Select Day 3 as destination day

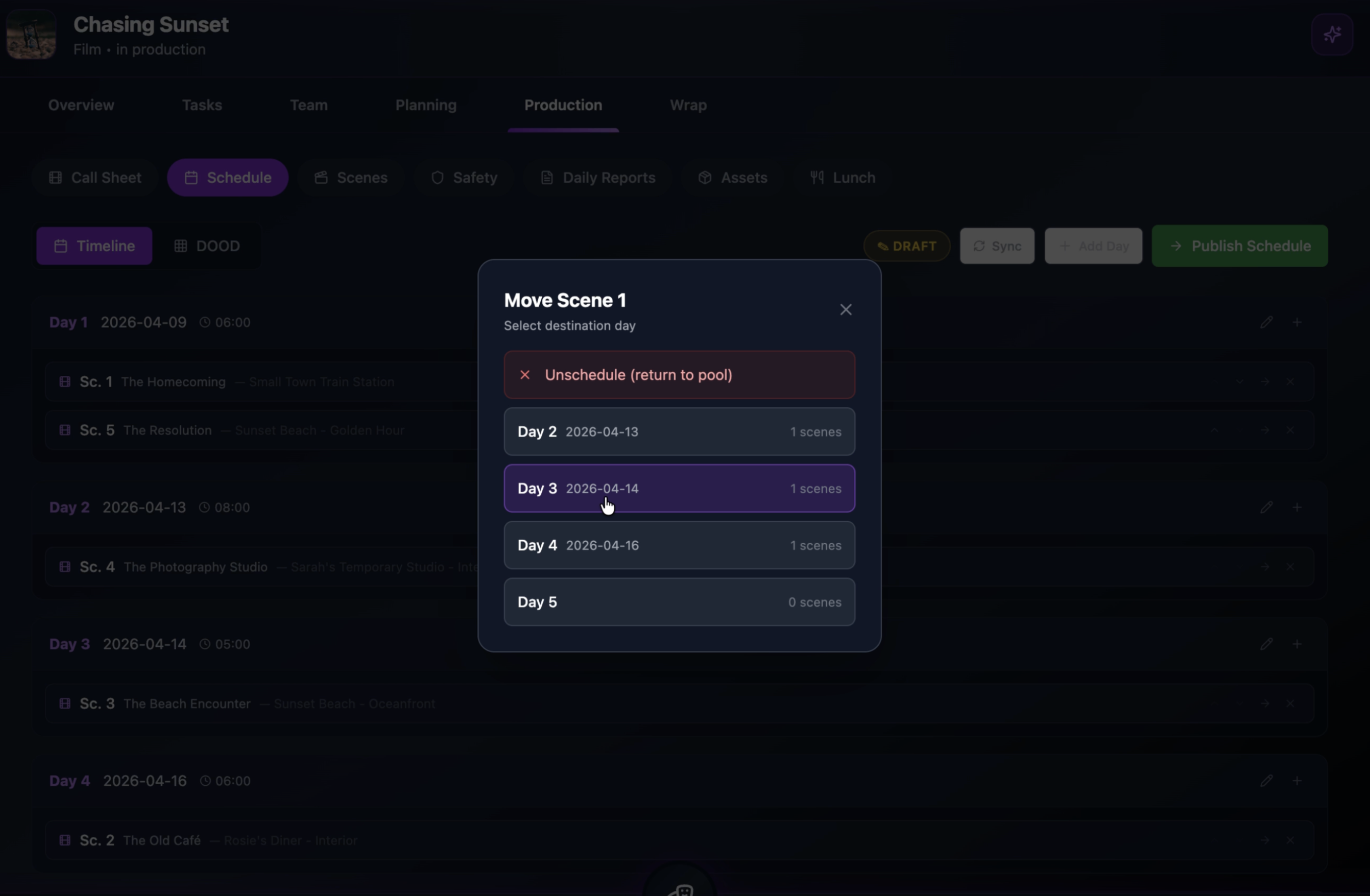point(679,489)
